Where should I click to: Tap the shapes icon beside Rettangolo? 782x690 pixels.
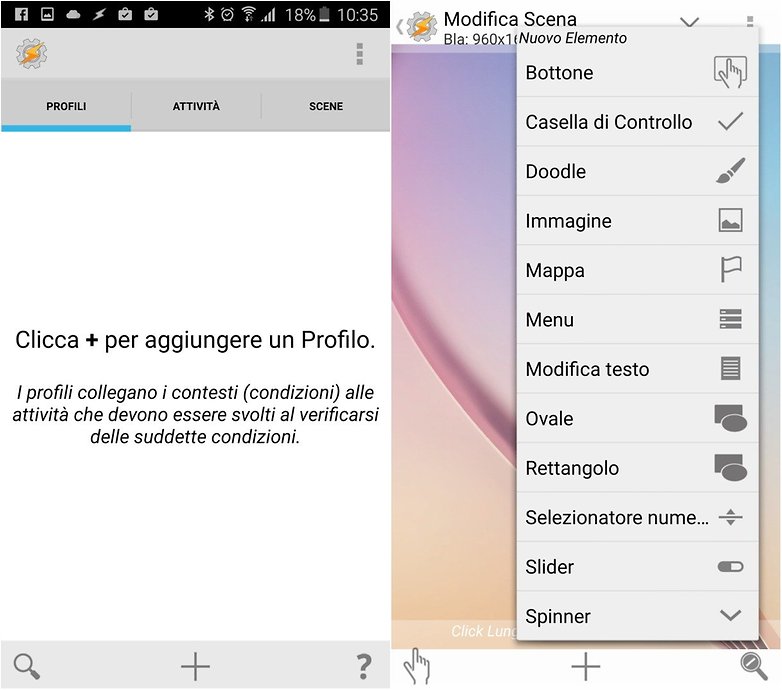point(731,467)
